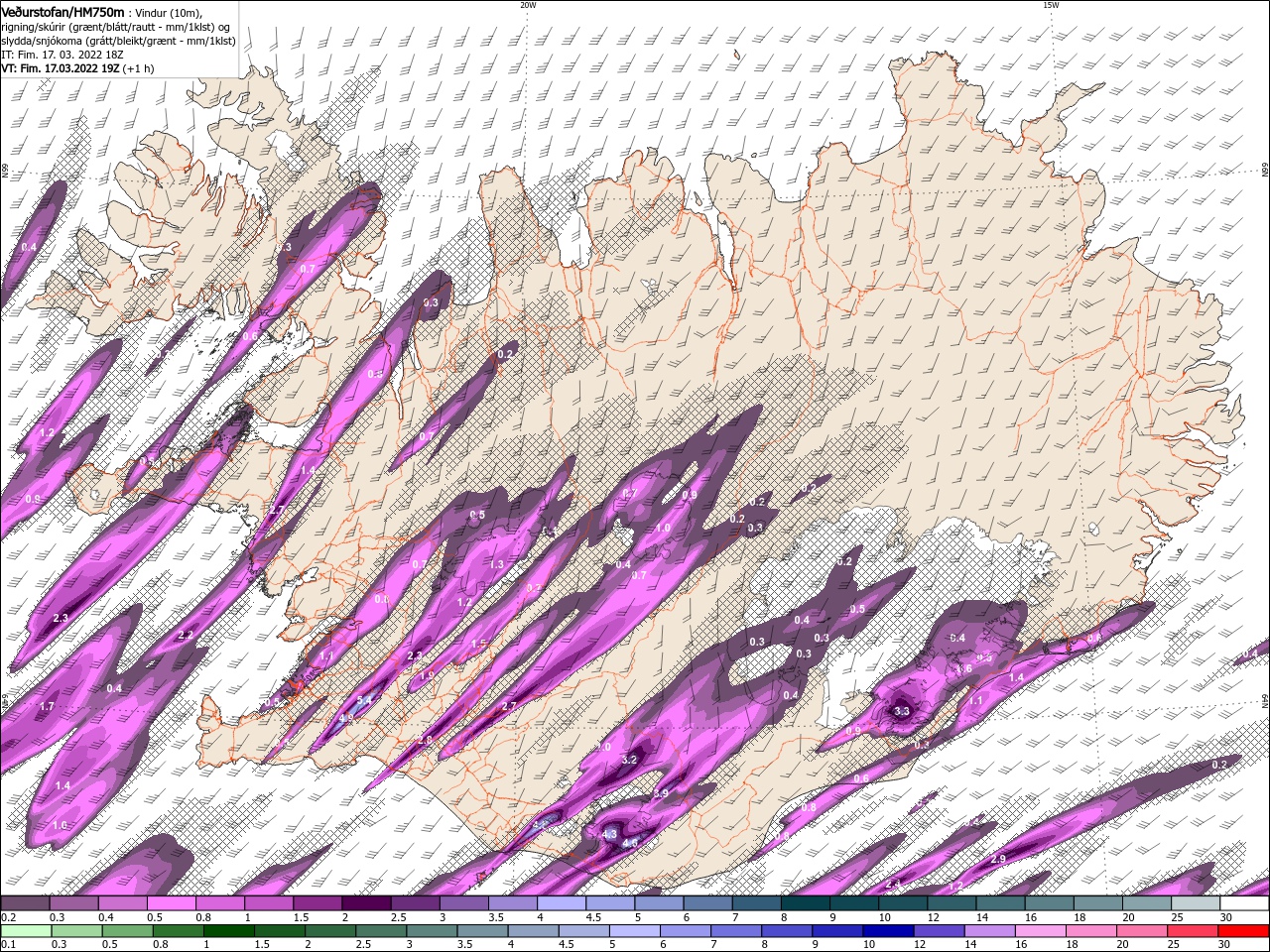The height and width of the screenshot is (952, 1270).
Task: Click the '1.6' value in the southwest sea
Action: [x=60, y=825]
